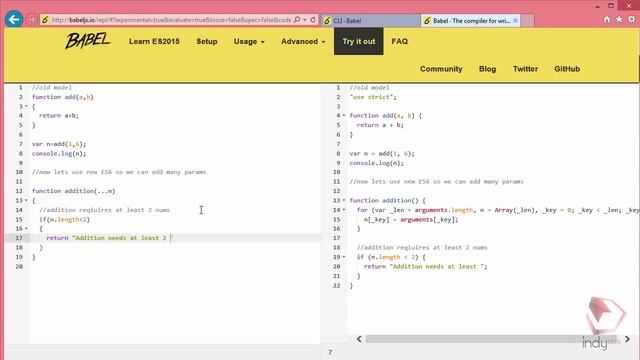
Task: Click the browser Home icon
Action: pos(607,20)
